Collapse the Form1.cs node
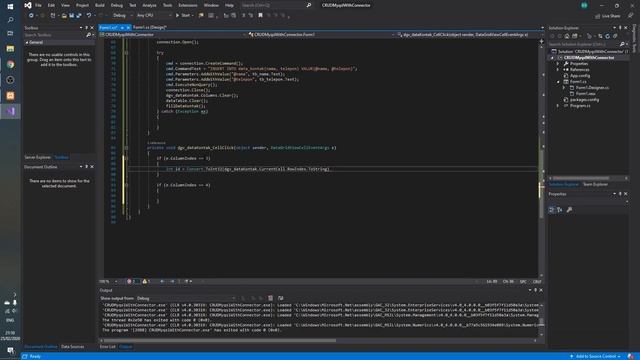This screenshot has width=640, height=360. [558, 82]
